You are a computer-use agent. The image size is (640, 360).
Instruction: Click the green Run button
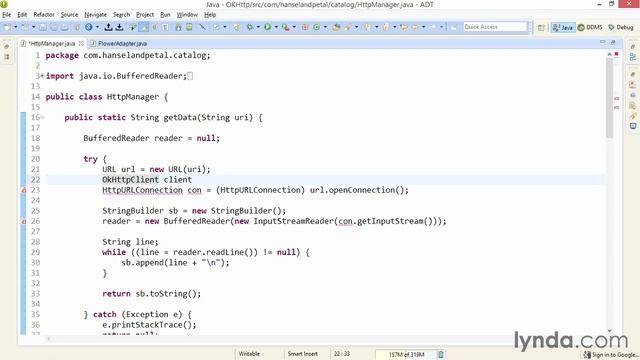[267, 27]
